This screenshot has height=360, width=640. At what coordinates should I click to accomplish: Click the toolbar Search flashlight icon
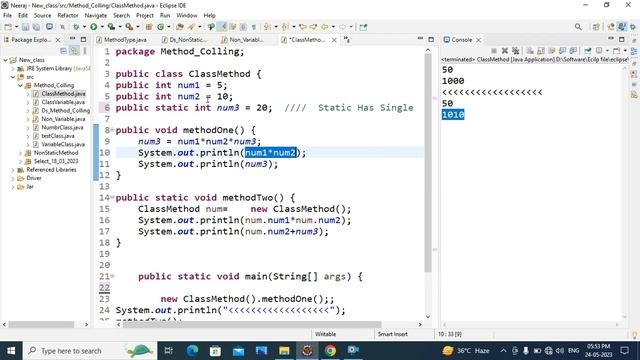pyautogui.click(x=191, y=27)
